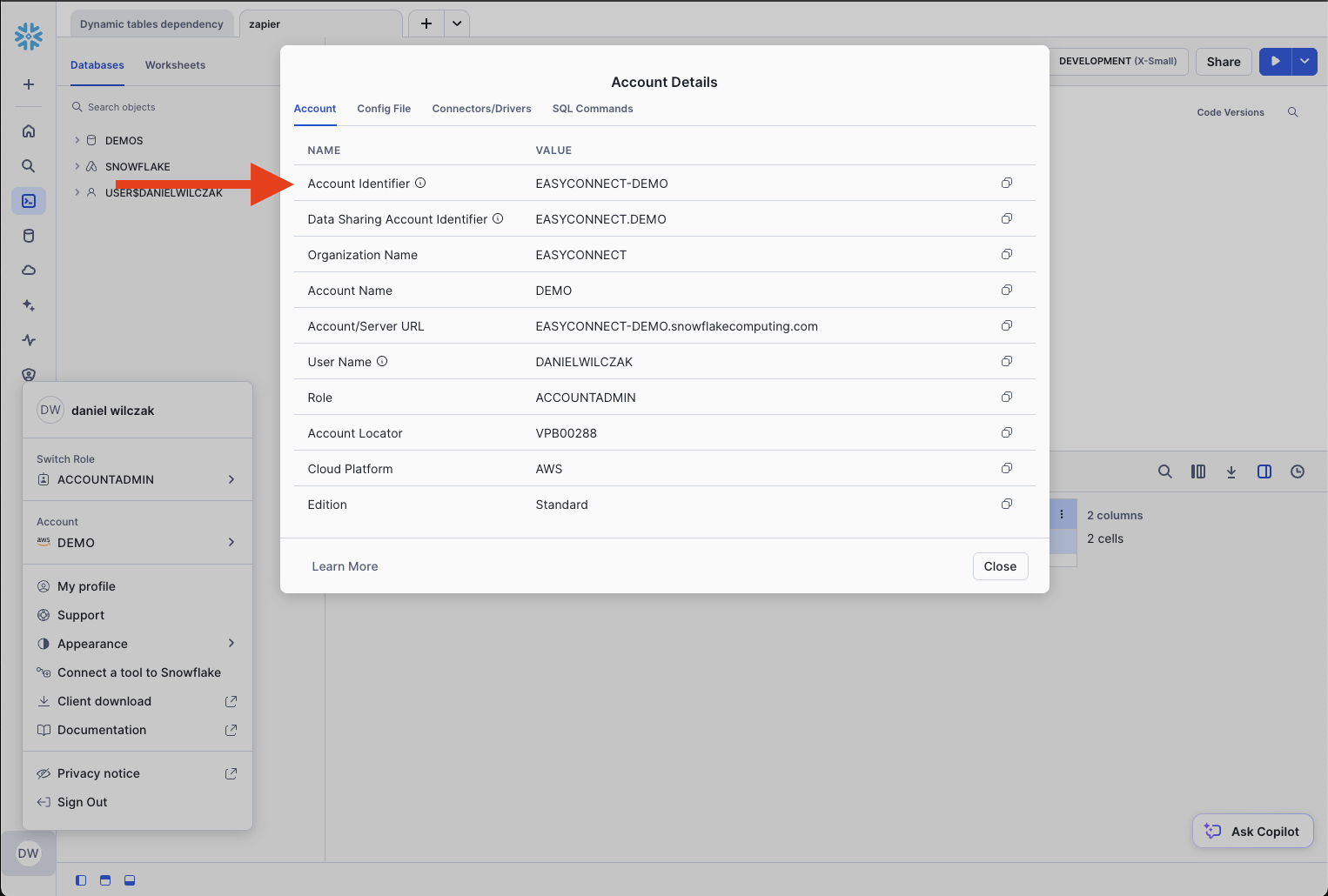
Task: Toggle the top panel layout icon
Action: [x=105, y=880]
